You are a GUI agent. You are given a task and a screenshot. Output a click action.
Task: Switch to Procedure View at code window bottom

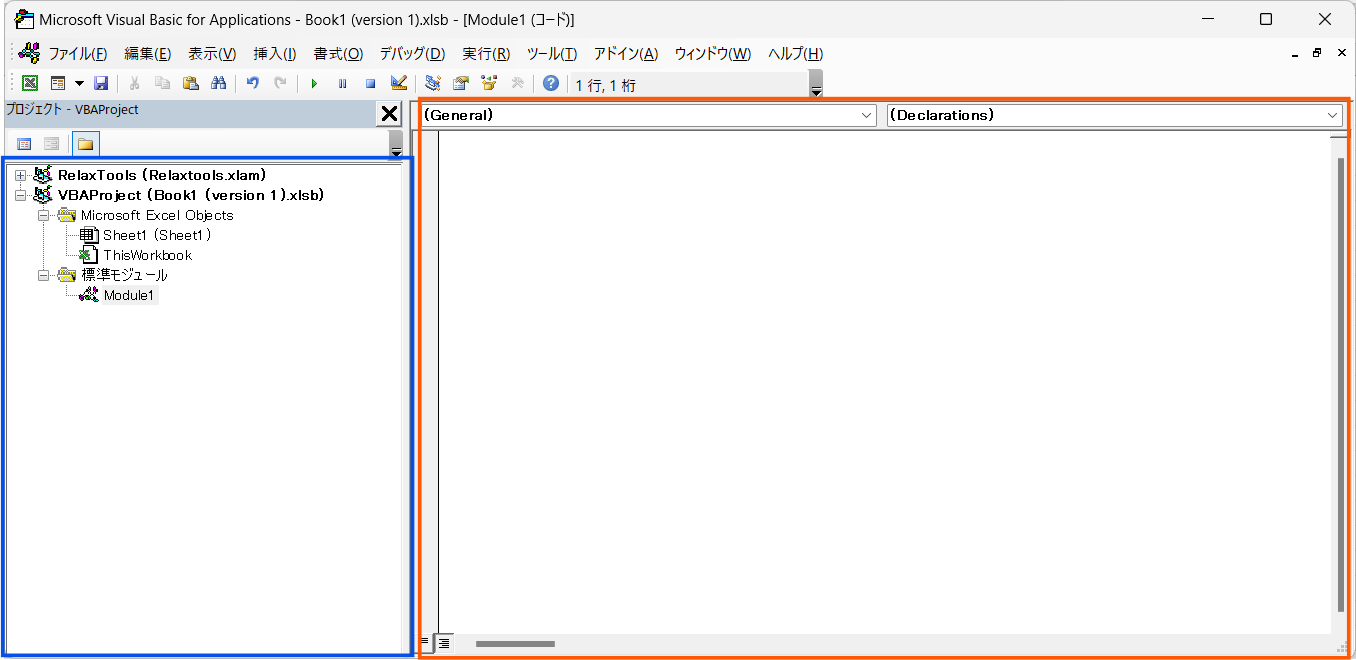pyautogui.click(x=425, y=643)
